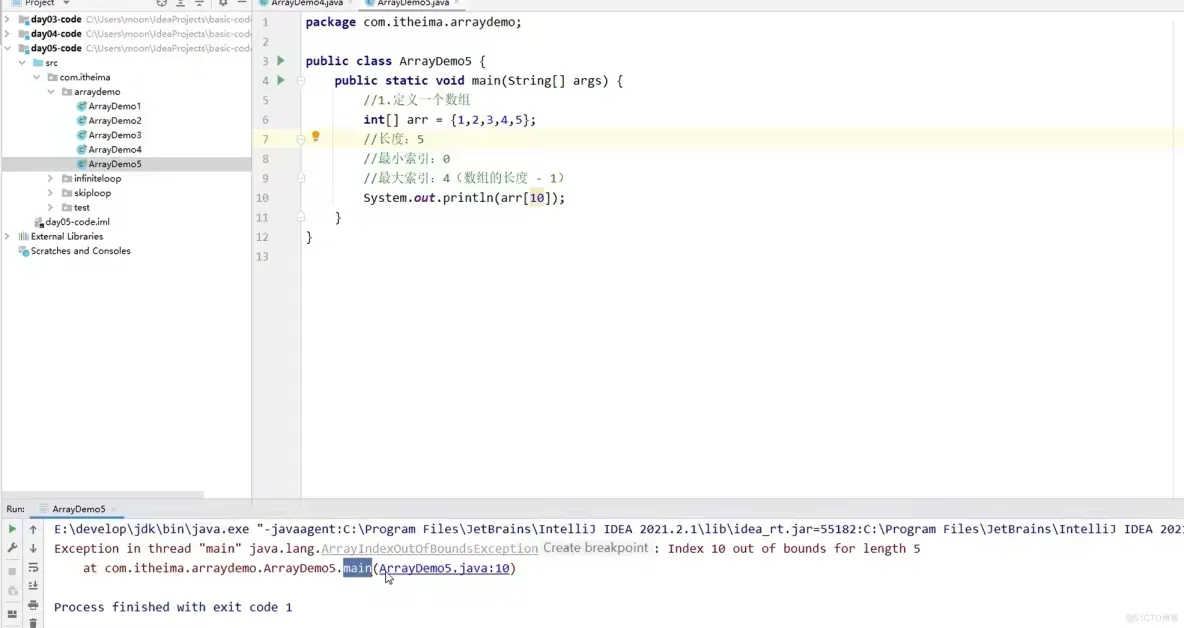The height and width of the screenshot is (628, 1184).
Task: Collapse main method fold marker on line 4
Action: coord(301,80)
